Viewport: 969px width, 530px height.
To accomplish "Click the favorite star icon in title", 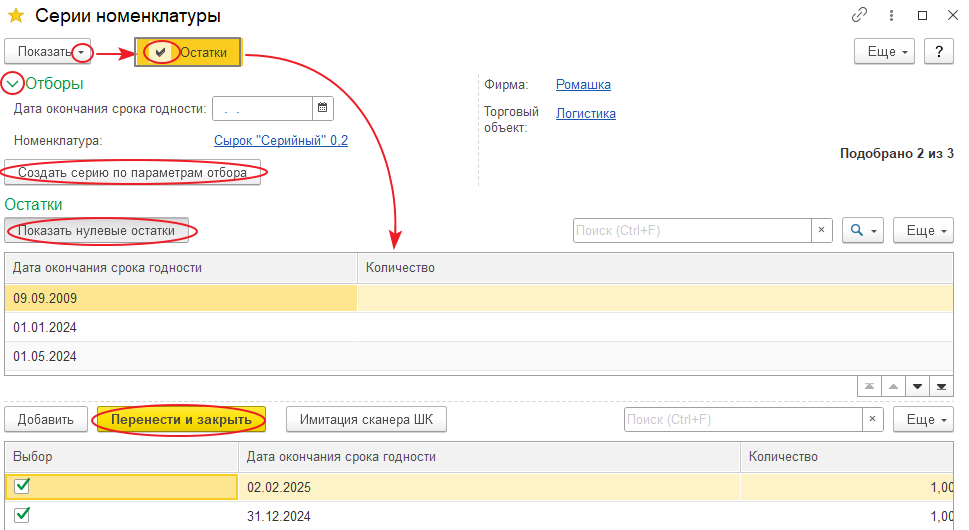I will [16, 16].
